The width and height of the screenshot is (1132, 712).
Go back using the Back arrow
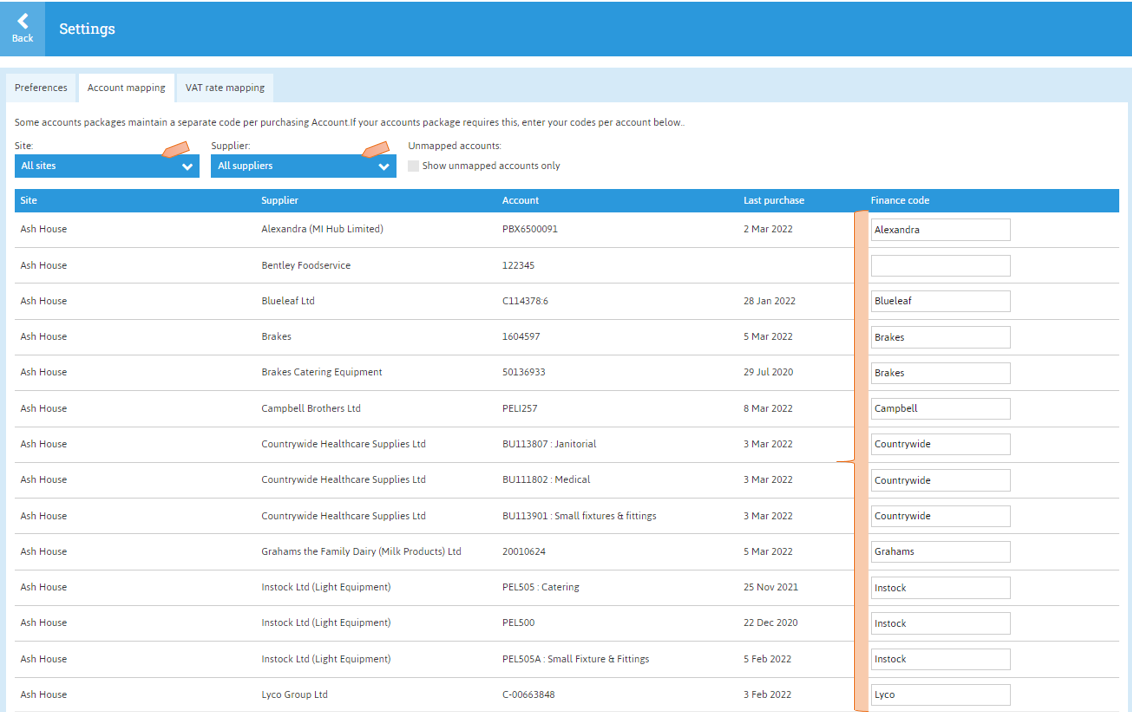(x=22, y=28)
